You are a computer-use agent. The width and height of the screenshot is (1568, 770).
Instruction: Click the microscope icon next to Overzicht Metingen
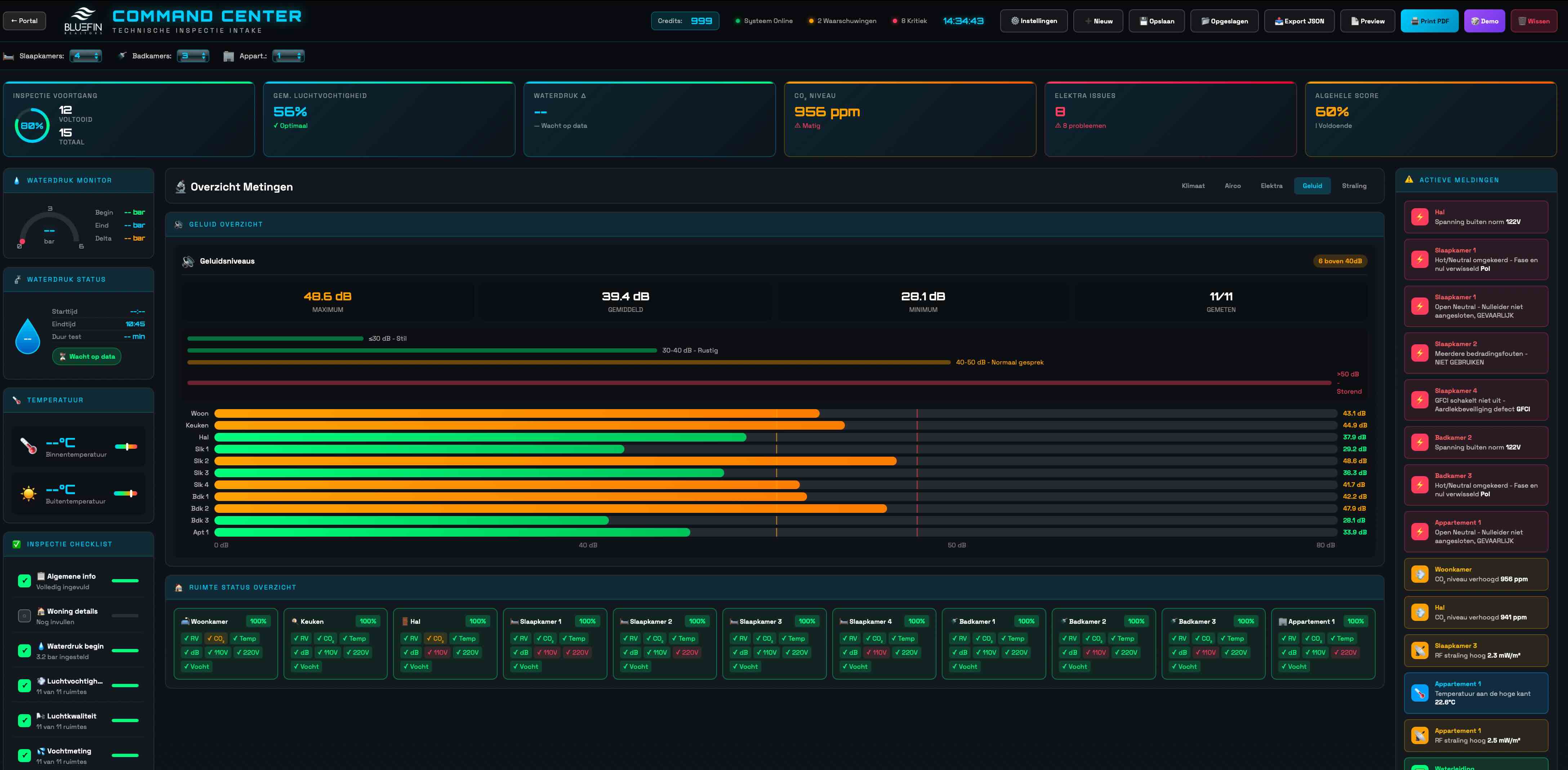tap(181, 187)
